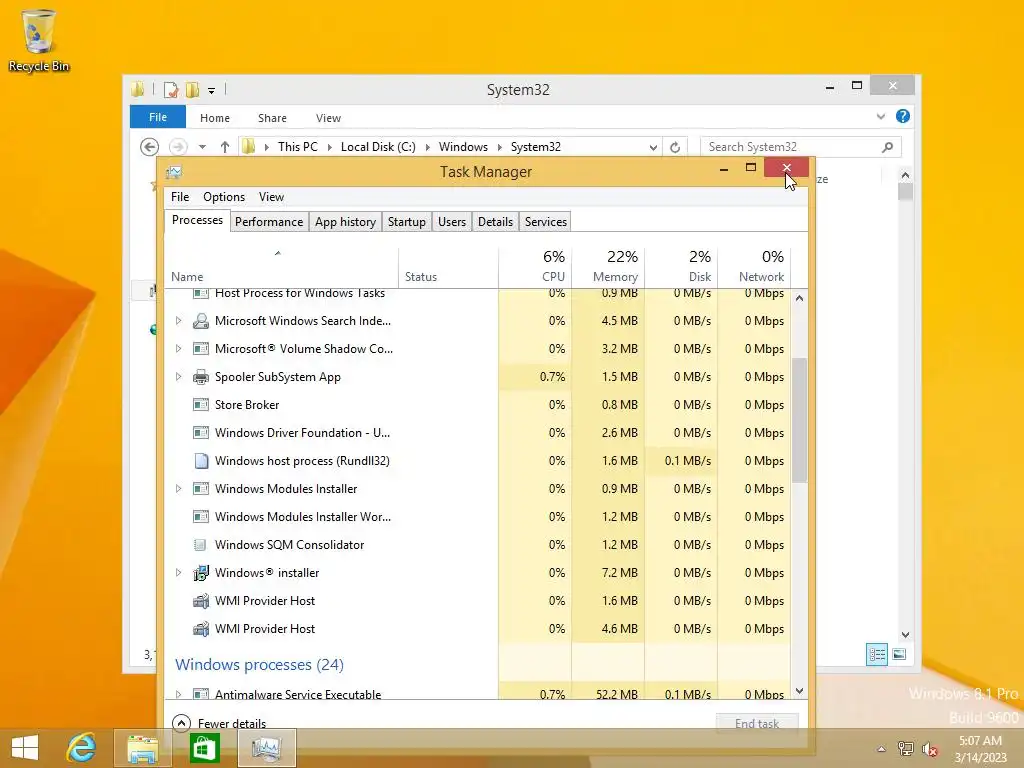Open the Details tab

click(x=496, y=221)
